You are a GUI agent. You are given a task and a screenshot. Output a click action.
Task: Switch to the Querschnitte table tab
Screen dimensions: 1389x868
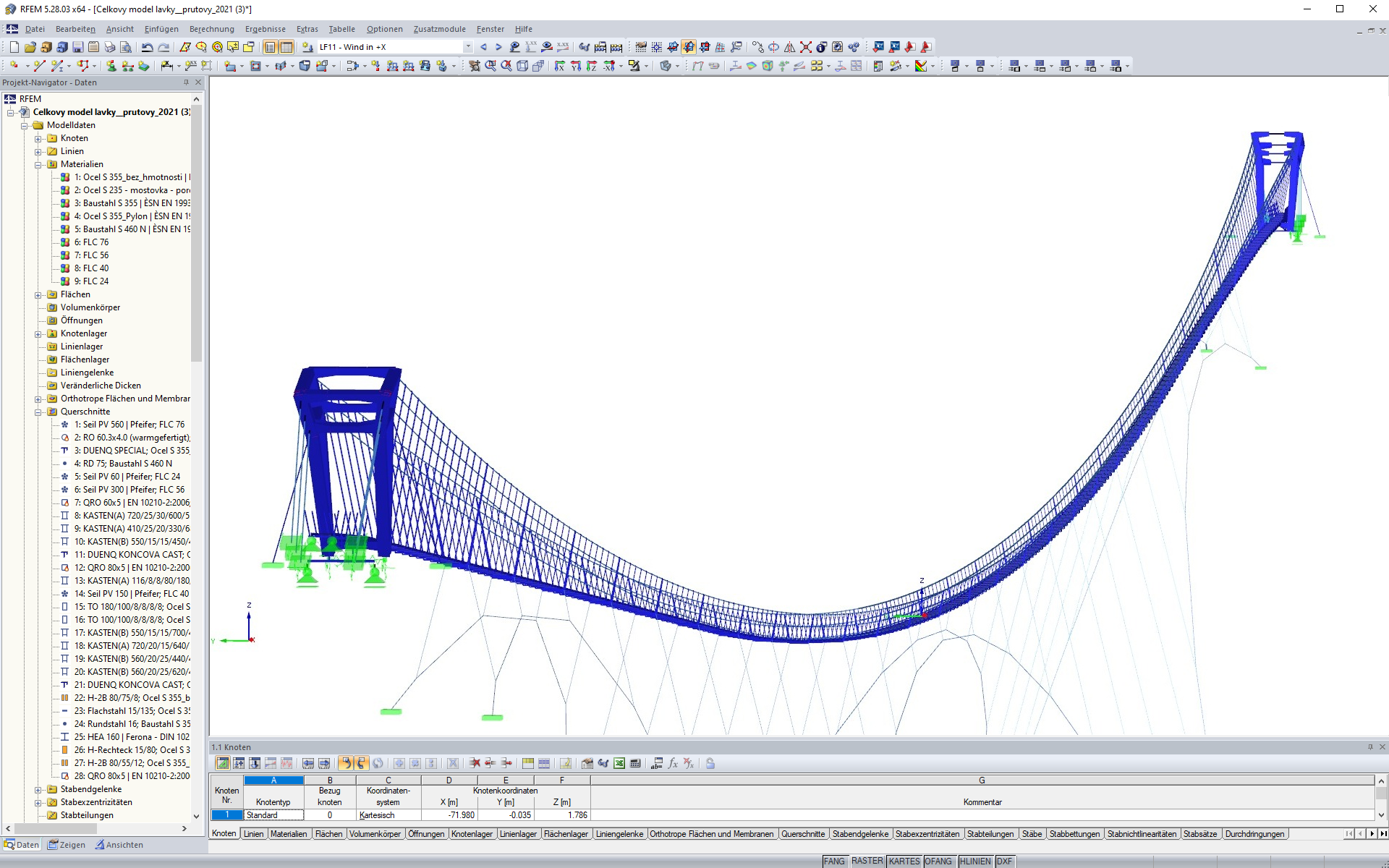802,834
